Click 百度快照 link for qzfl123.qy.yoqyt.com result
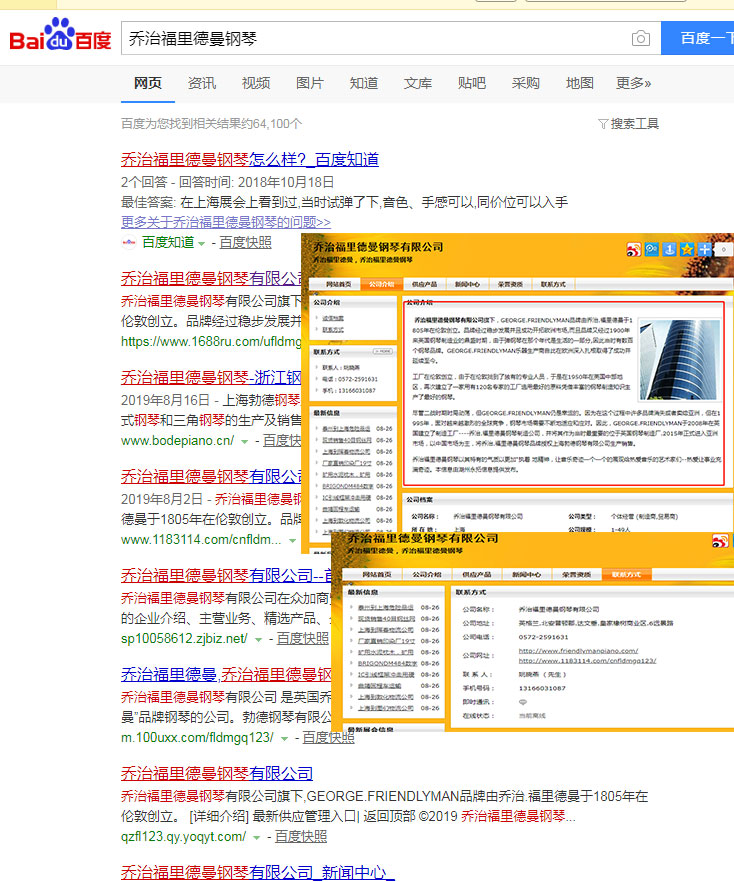734x882 pixels. [301, 837]
